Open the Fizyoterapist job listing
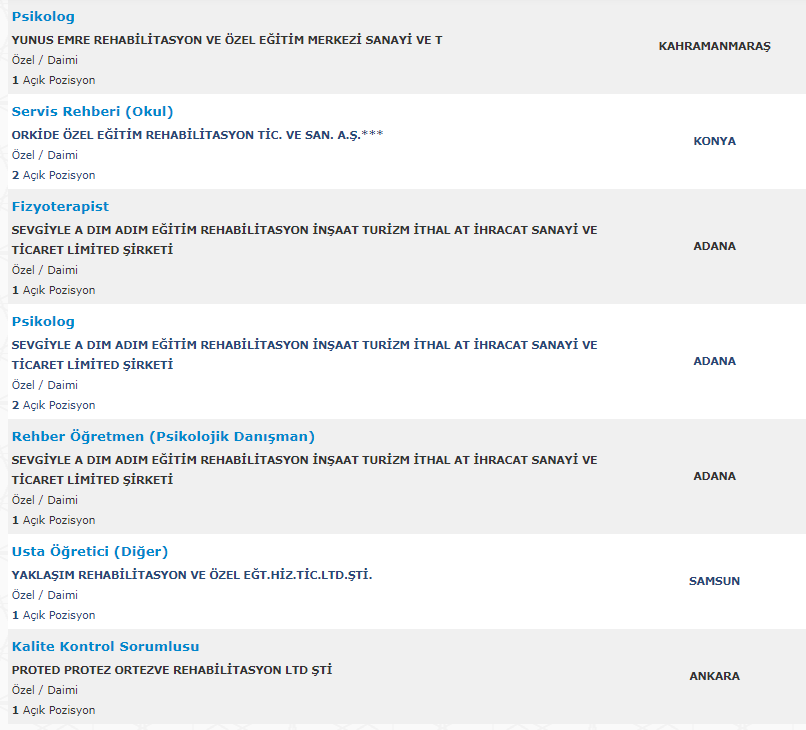This screenshot has width=806, height=730. (x=60, y=207)
